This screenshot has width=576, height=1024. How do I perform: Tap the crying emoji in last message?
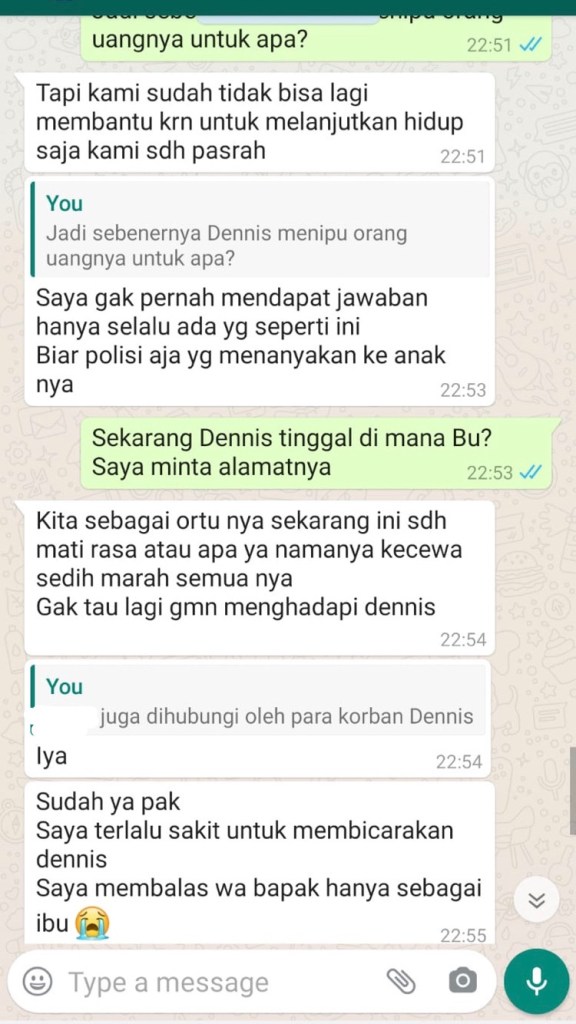(92, 923)
